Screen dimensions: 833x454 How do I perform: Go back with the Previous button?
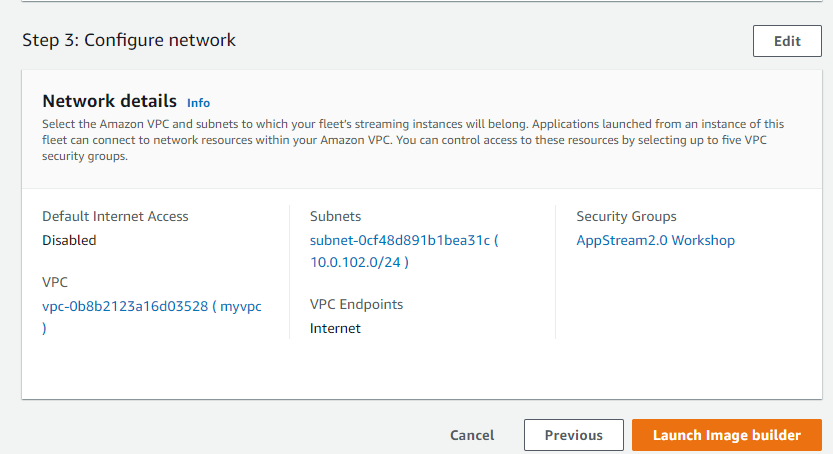[x=573, y=435]
